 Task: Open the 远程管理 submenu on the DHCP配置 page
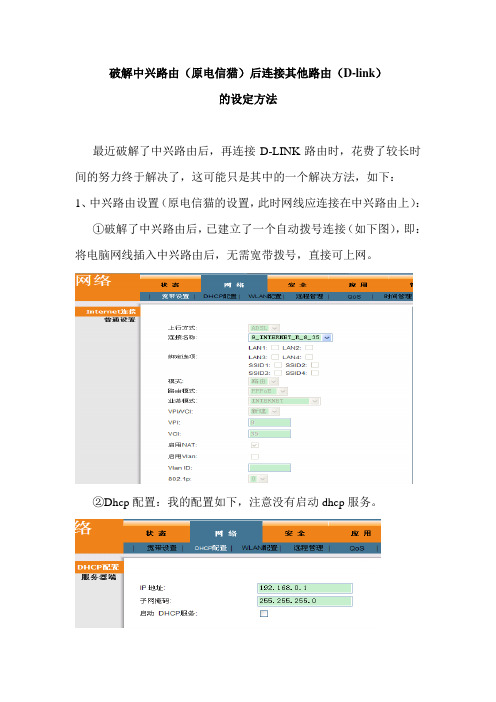(x=308, y=548)
